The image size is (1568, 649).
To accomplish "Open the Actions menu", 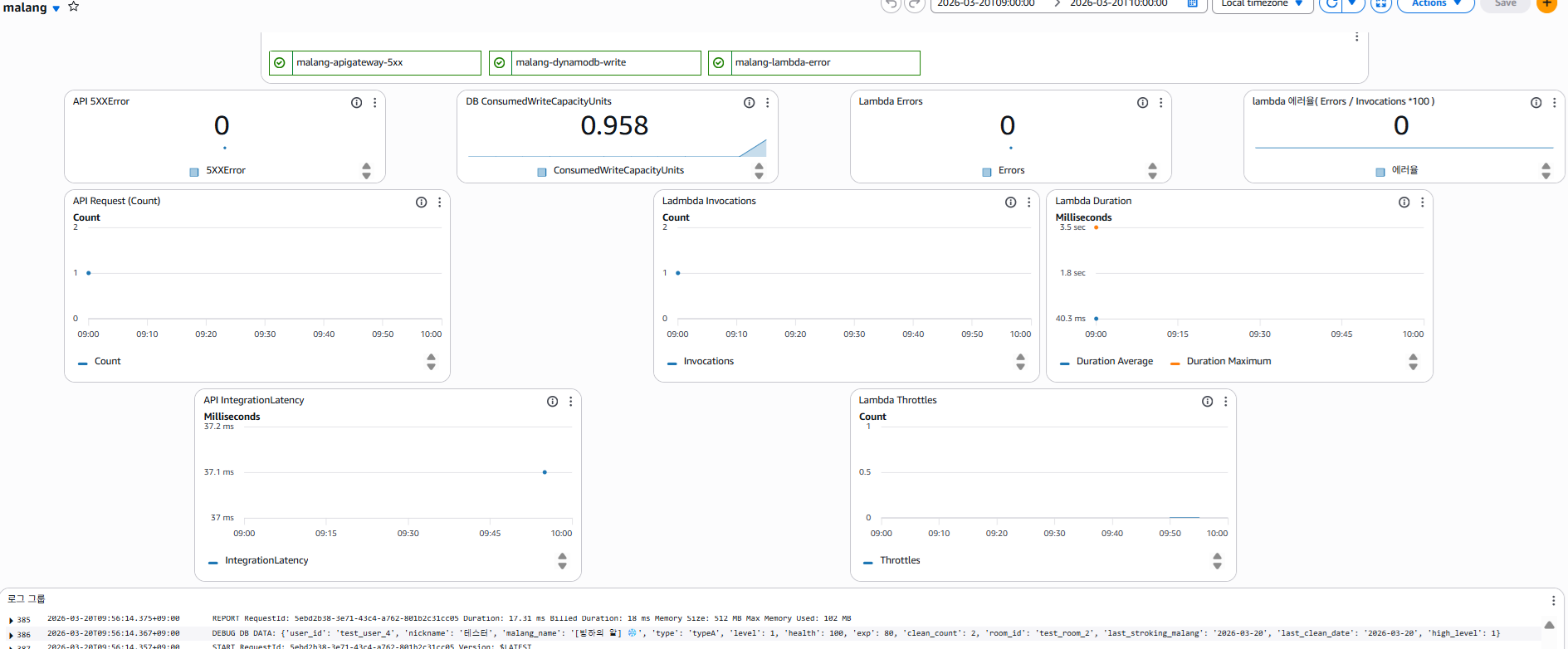I will 1435,4.
